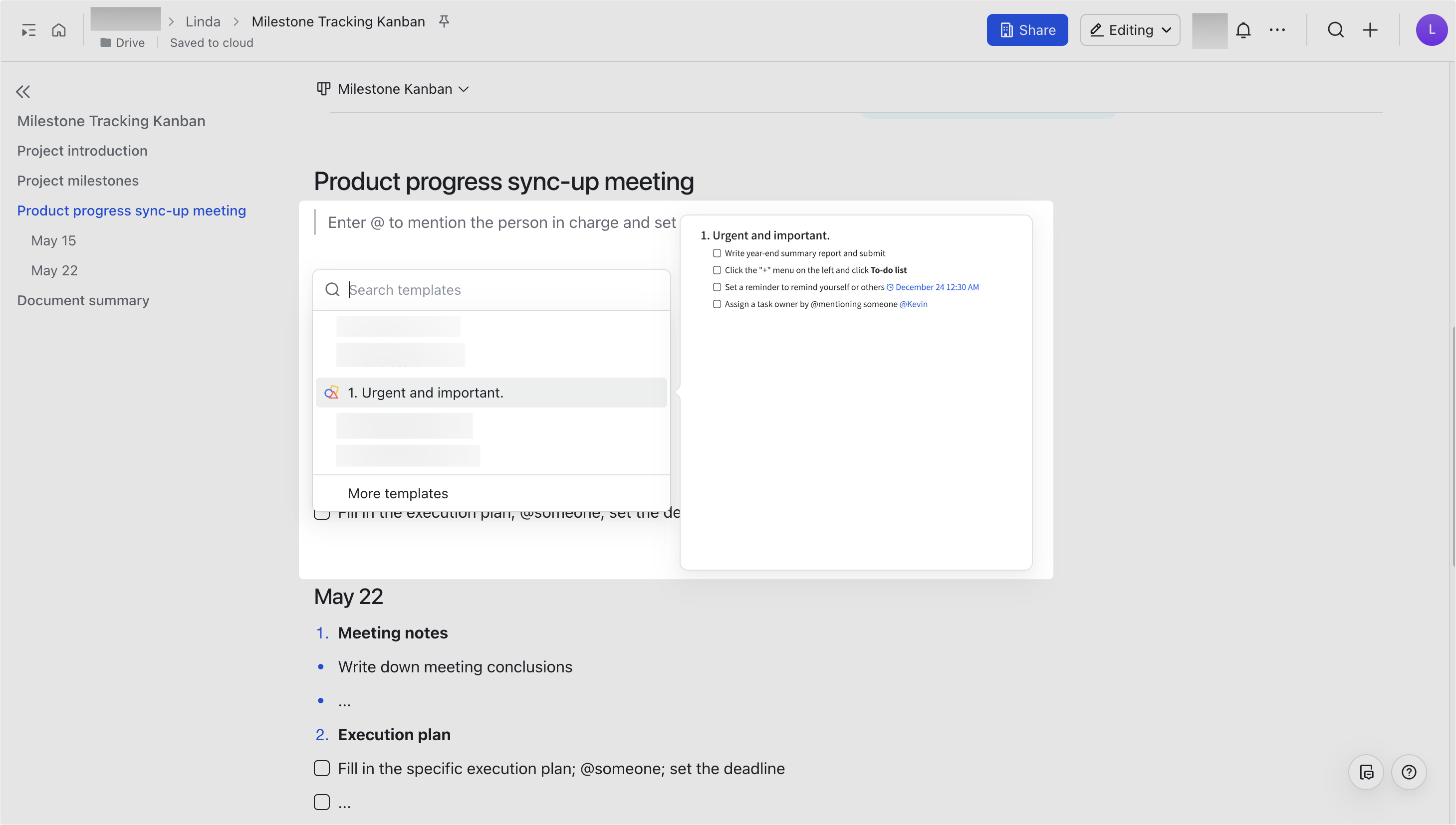Click the December 24 12:30 AM reminder
1456x825 pixels.
[932, 287]
